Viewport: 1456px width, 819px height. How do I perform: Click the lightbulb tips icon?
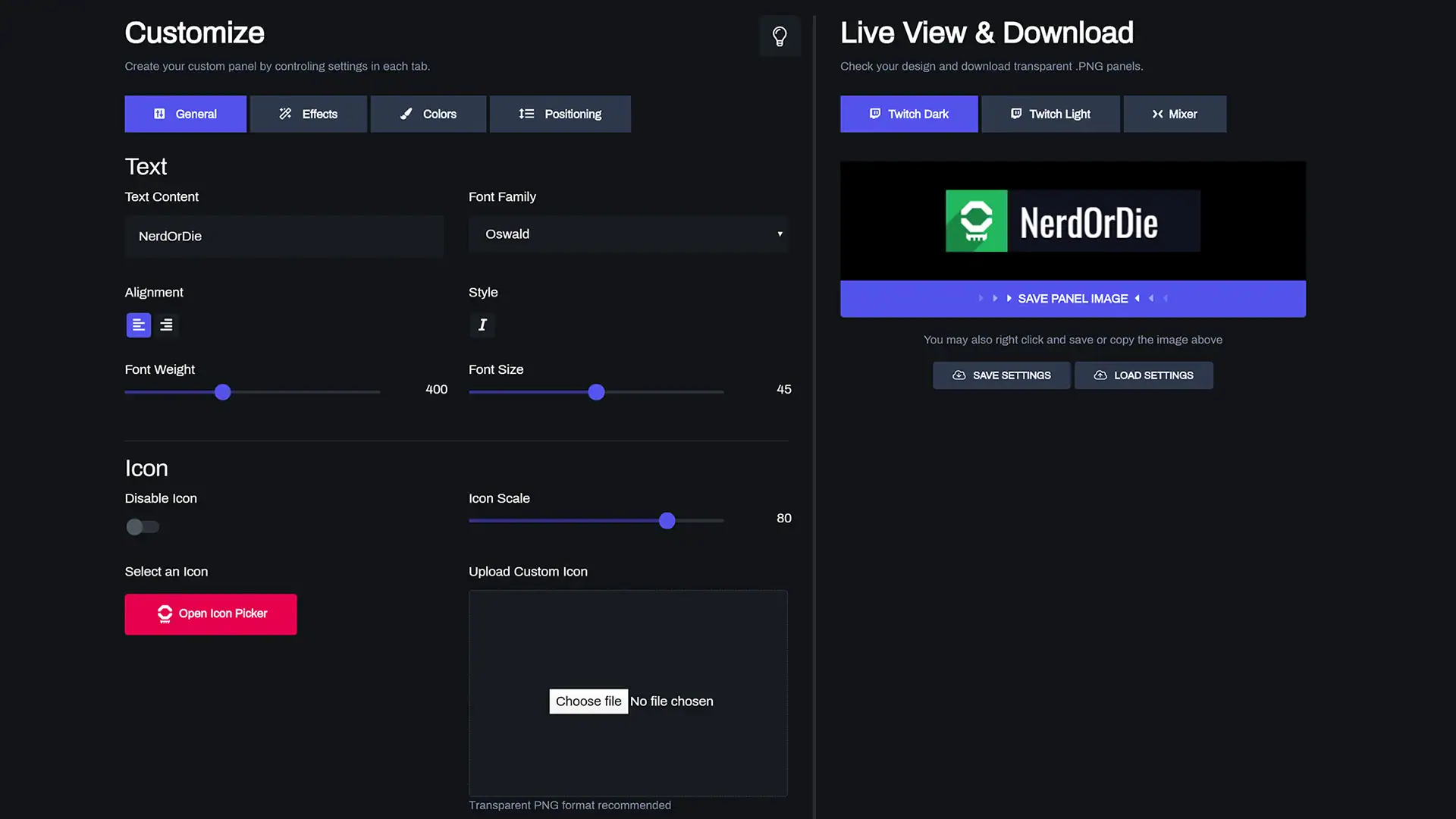780,36
